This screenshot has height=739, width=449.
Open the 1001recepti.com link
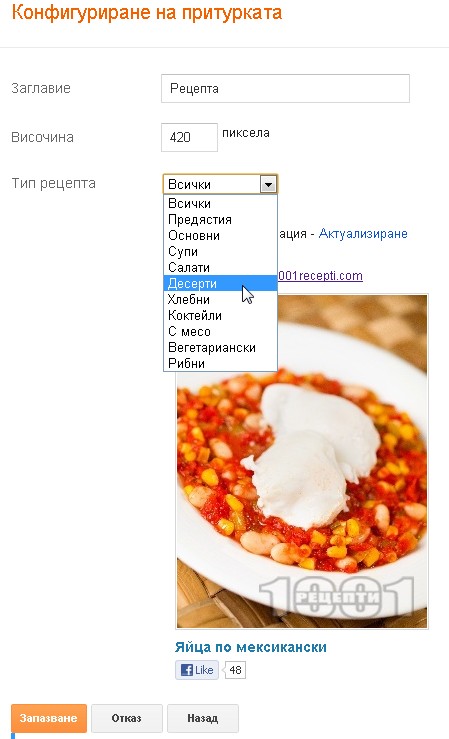pos(320,276)
